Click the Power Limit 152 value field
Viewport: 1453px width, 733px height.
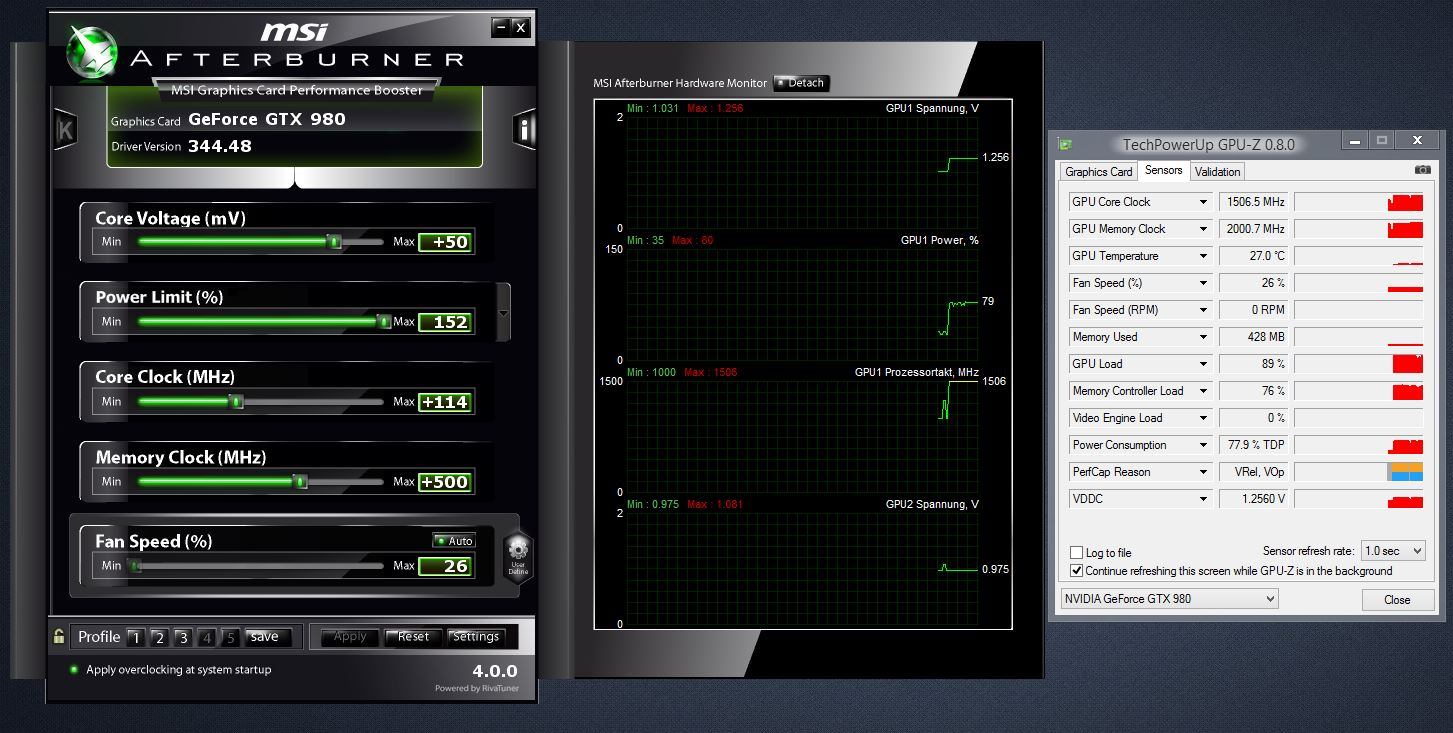445,322
